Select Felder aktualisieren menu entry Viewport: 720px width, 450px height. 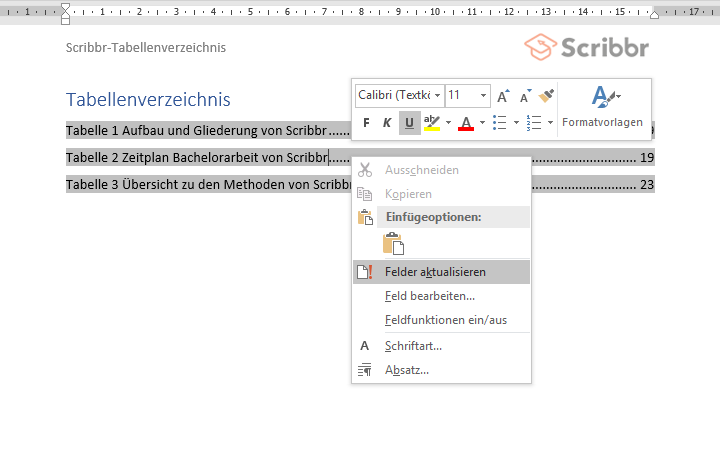pyautogui.click(x=441, y=272)
